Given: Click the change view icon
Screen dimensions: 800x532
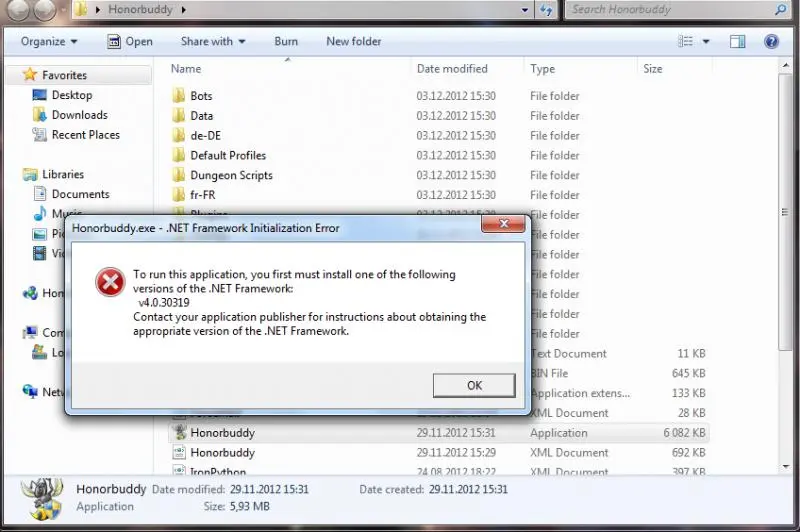Looking at the screenshot, I should 685,41.
